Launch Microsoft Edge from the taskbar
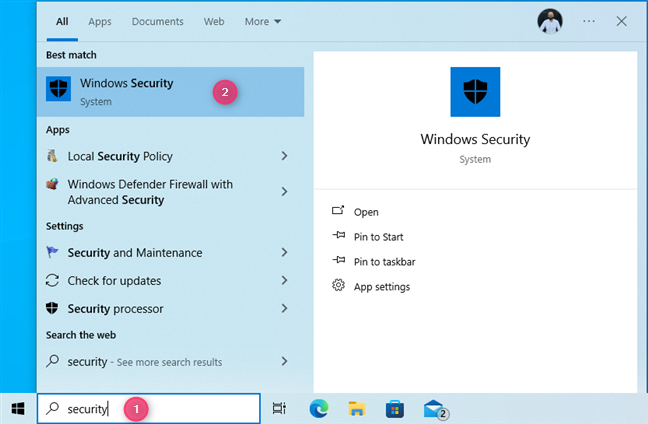Screen dimensions: 648x424 point(318,408)
